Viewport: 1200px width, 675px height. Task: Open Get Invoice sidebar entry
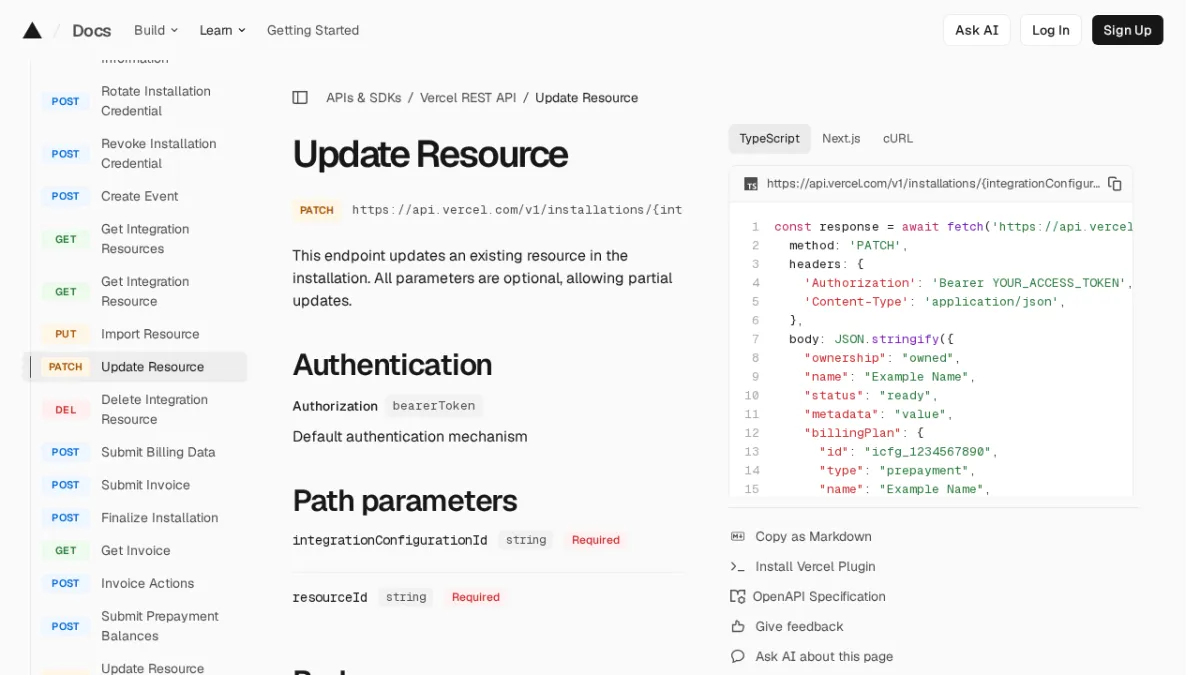tap(136, 551)
